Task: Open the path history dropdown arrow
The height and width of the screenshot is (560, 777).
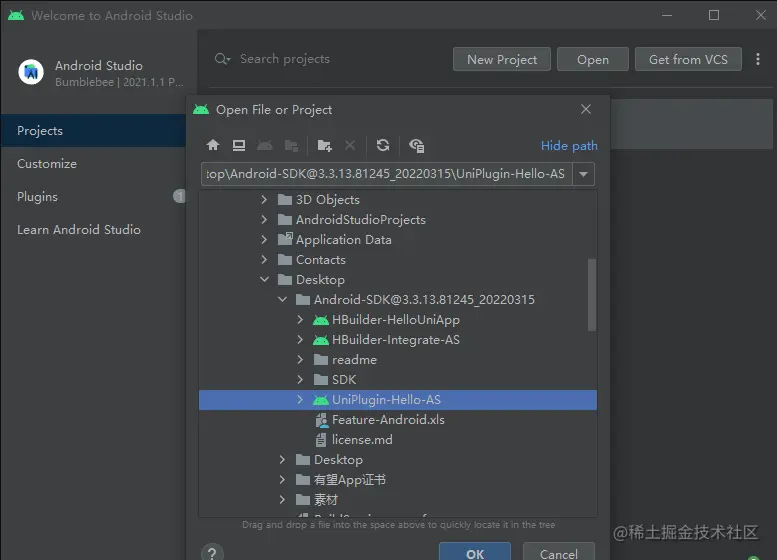Action: coord(583,174)
